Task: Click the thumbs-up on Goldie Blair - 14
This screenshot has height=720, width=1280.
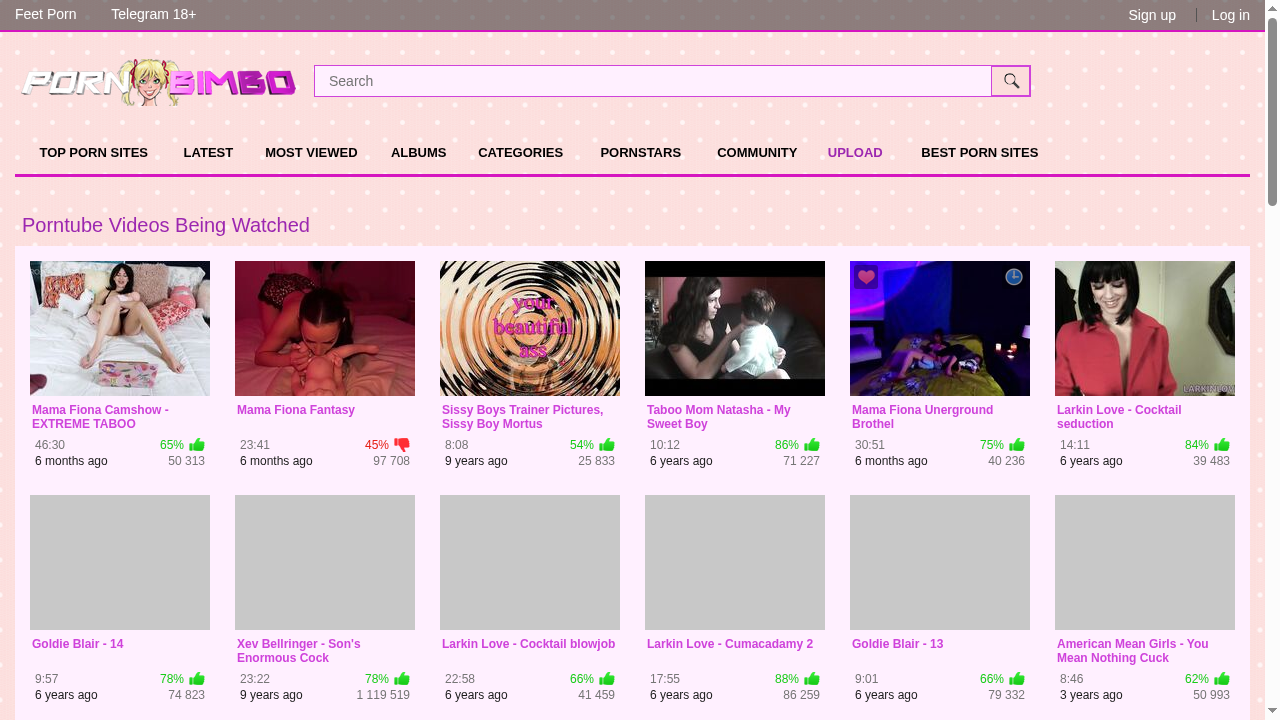Action: (196, 678)
